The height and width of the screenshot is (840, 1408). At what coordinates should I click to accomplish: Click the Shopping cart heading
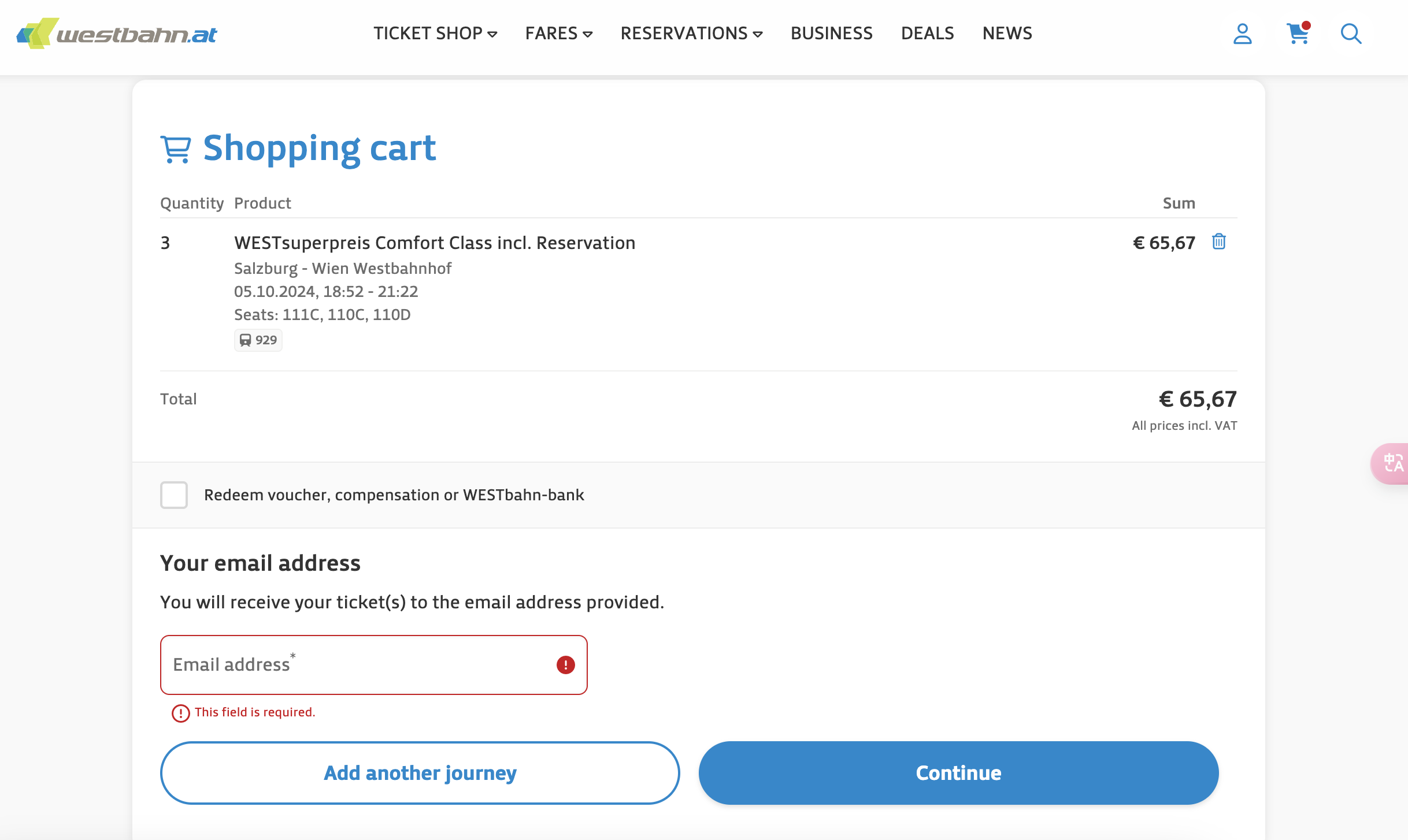point(319,148)
